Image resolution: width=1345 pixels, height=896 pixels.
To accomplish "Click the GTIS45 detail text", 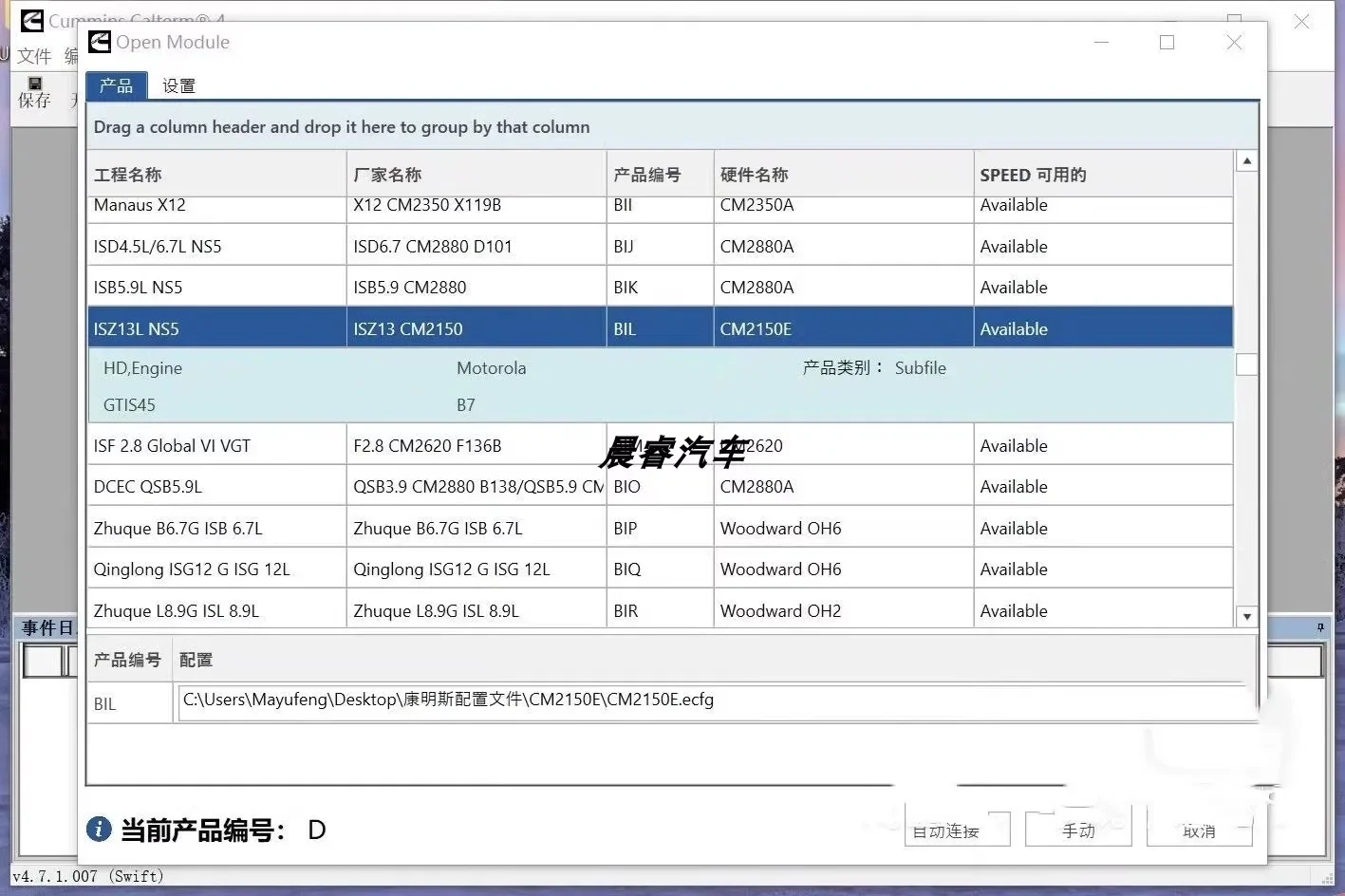I will [x=129, y=404].
